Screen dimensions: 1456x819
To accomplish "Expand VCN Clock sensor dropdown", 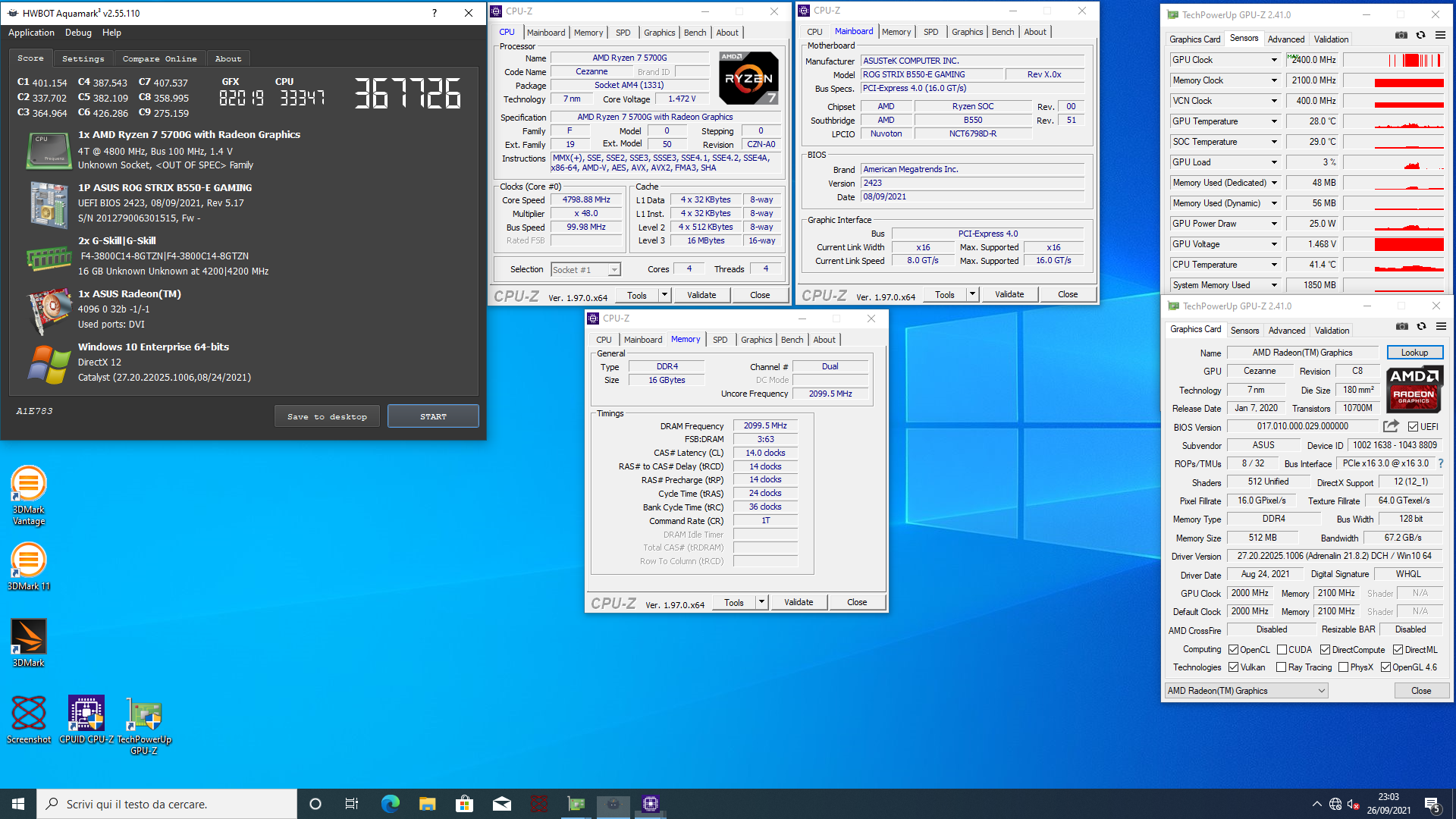I will 1274,101.
